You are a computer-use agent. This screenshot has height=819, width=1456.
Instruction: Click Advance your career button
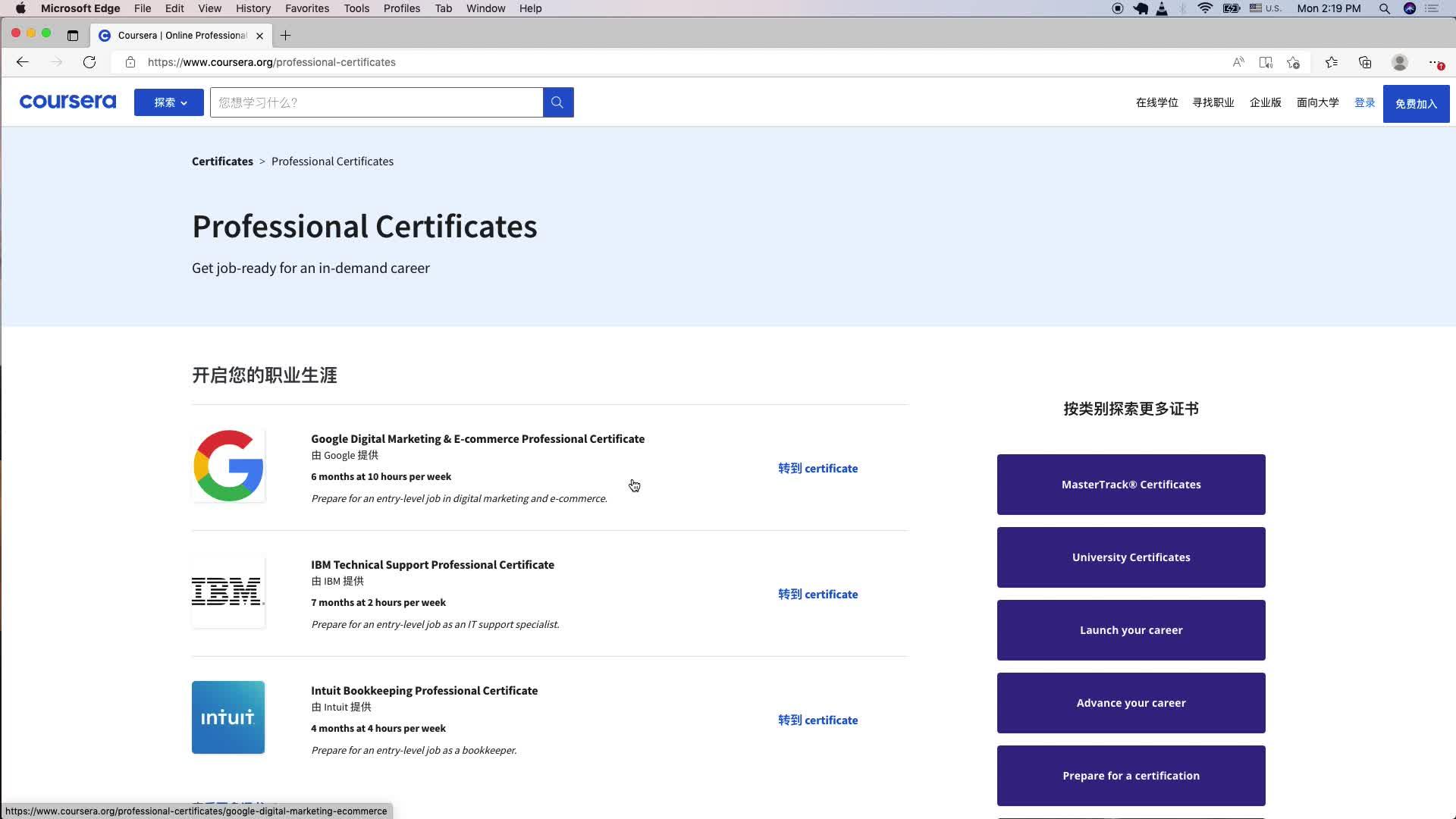1131,703
